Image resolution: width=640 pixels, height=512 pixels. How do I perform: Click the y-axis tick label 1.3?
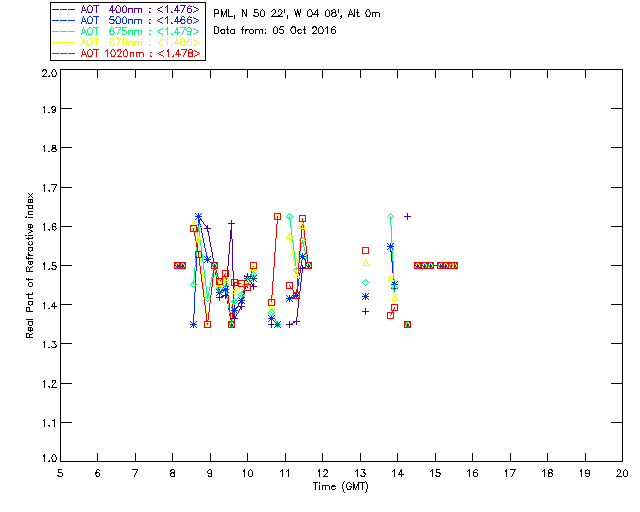pos(49,344)
